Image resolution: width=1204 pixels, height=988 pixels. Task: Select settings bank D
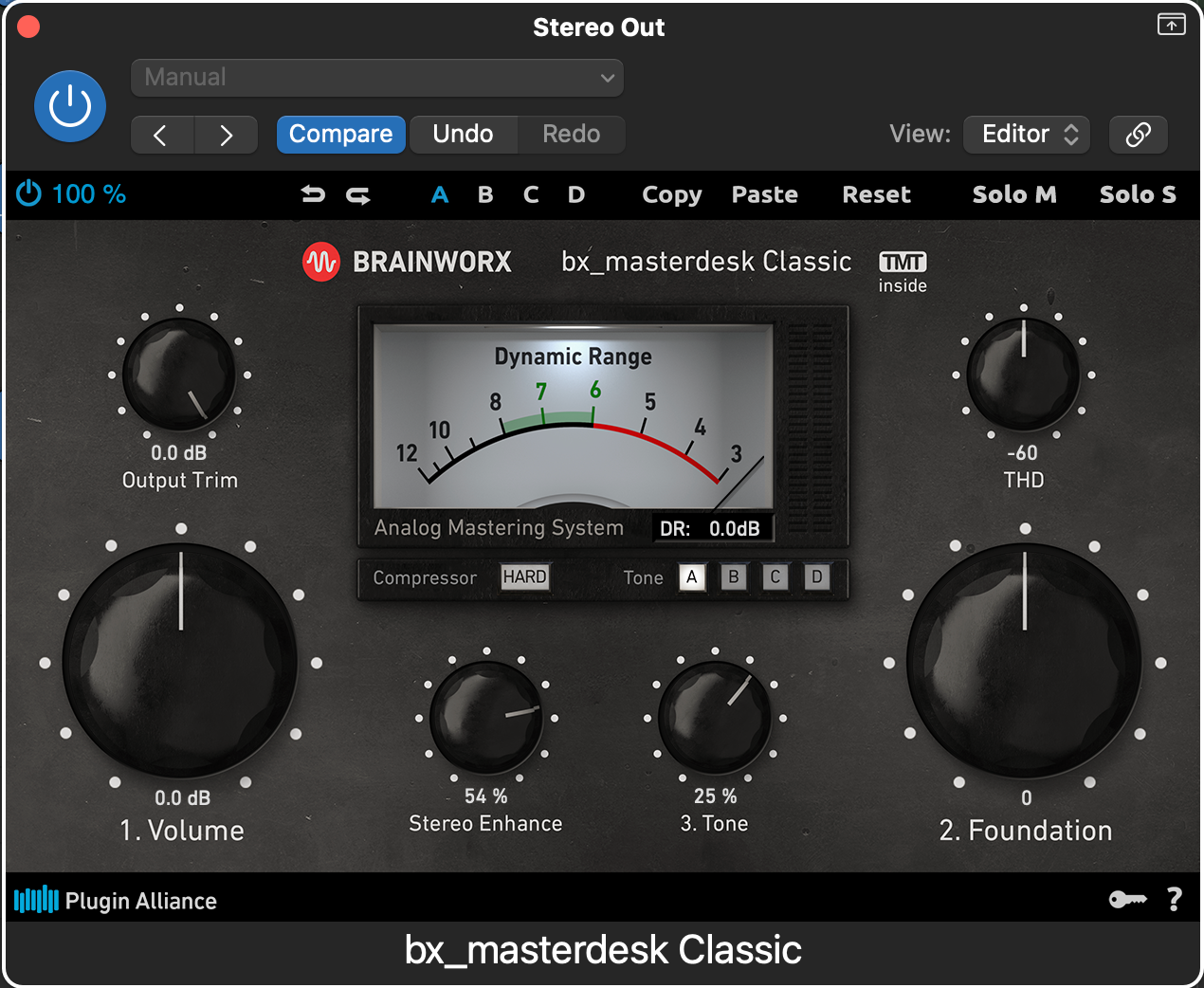(x=576, y=194)
